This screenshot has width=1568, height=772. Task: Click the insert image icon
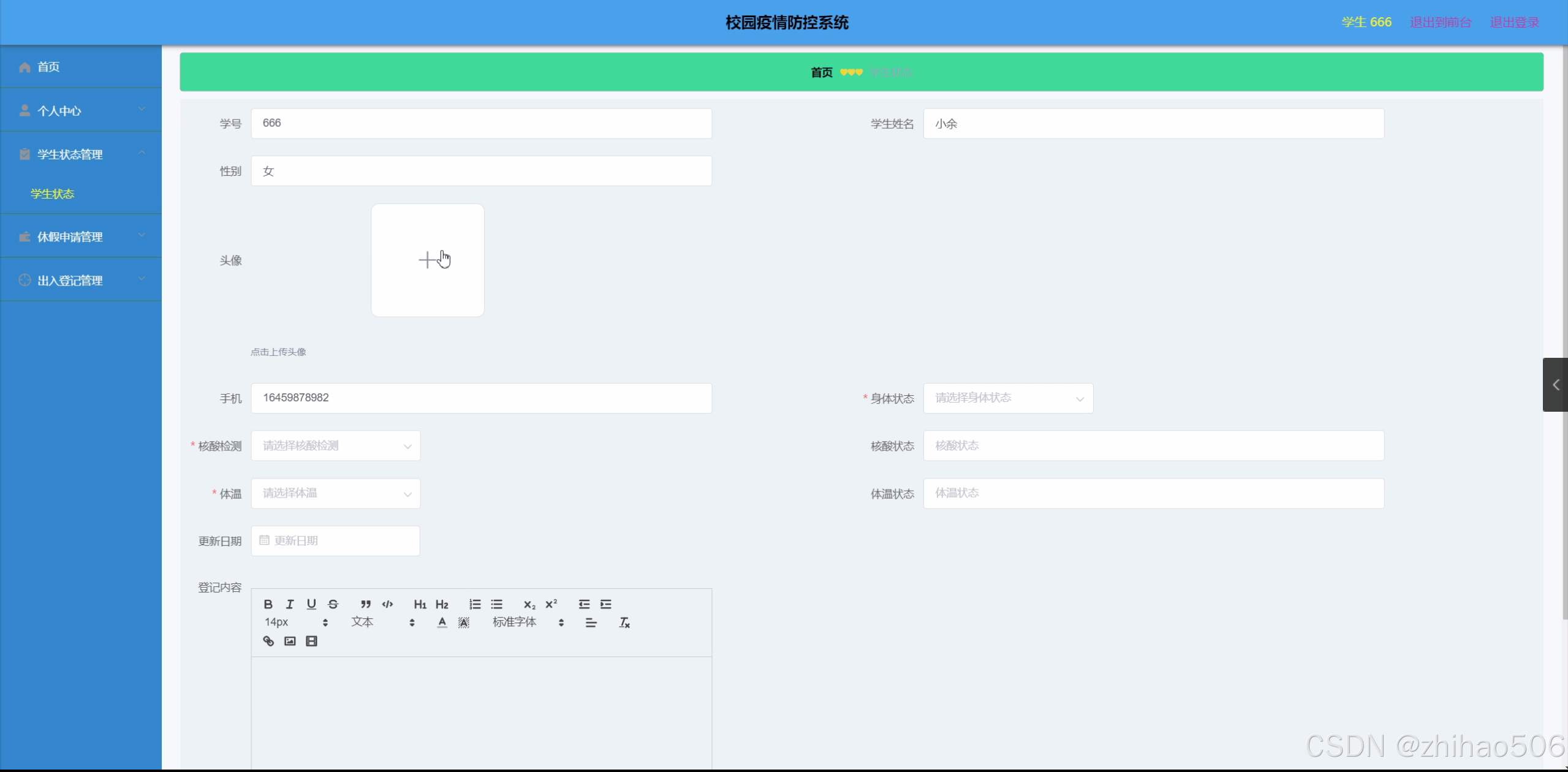290,641
